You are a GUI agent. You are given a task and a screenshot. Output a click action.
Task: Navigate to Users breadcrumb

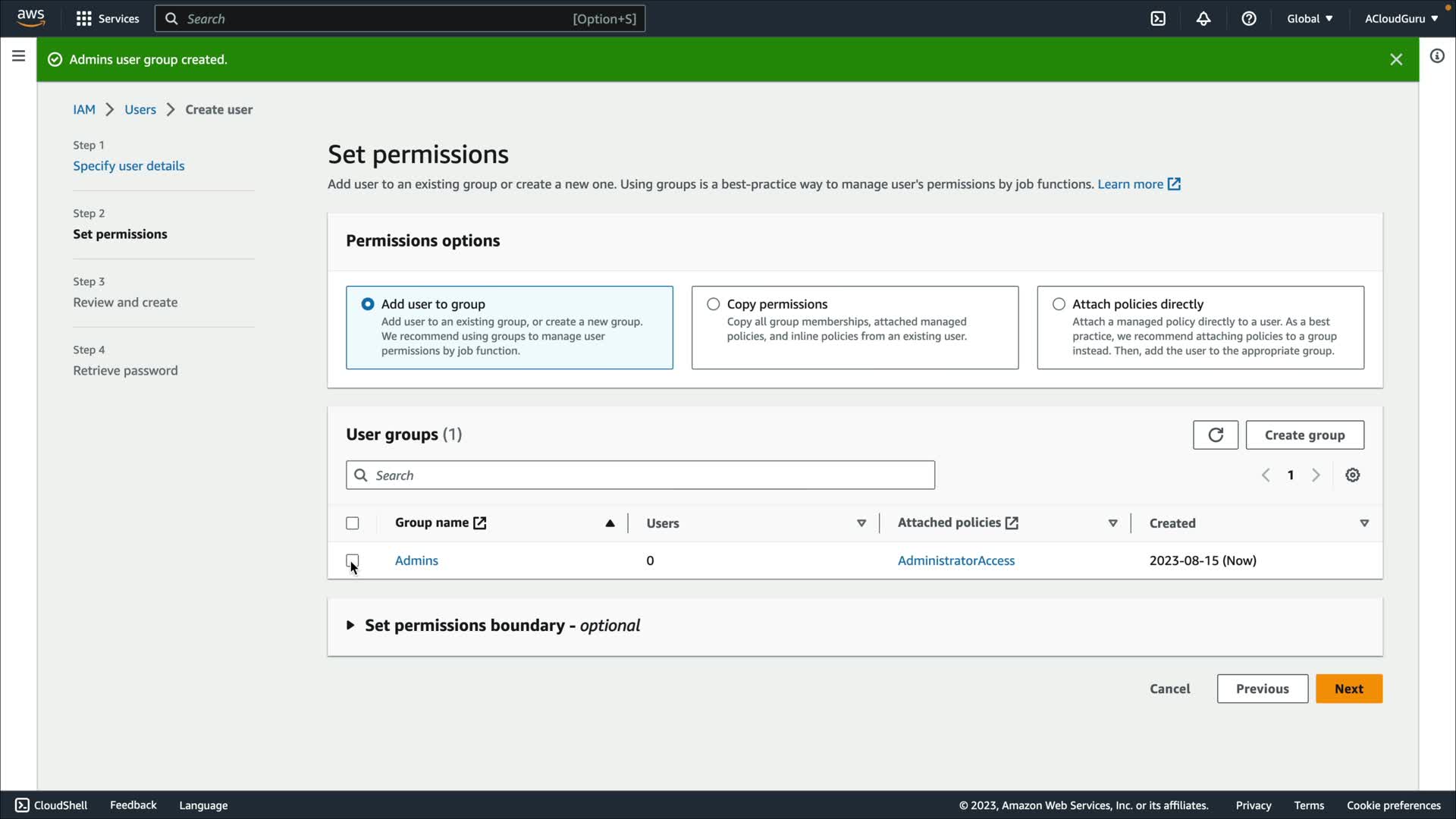(140, 109)
